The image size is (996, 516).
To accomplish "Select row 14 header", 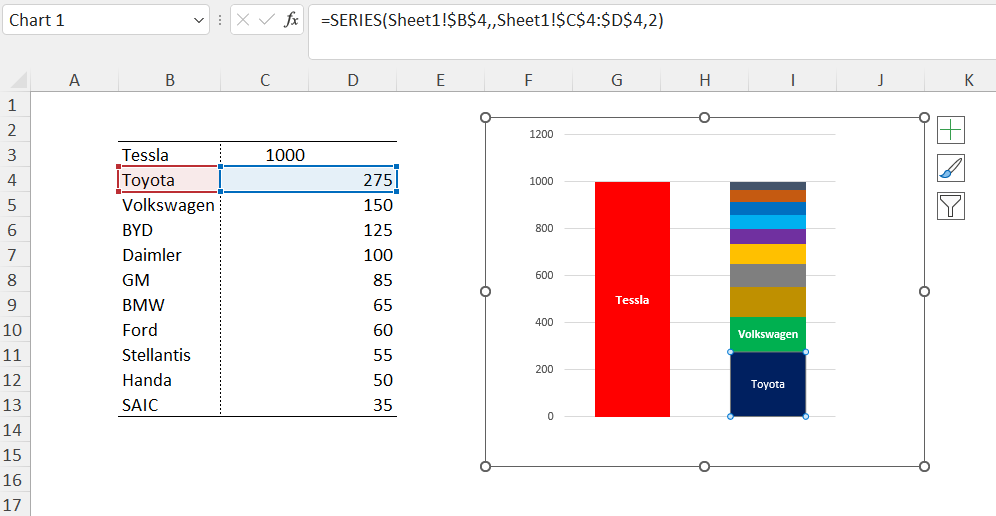I will pos(15,430).
